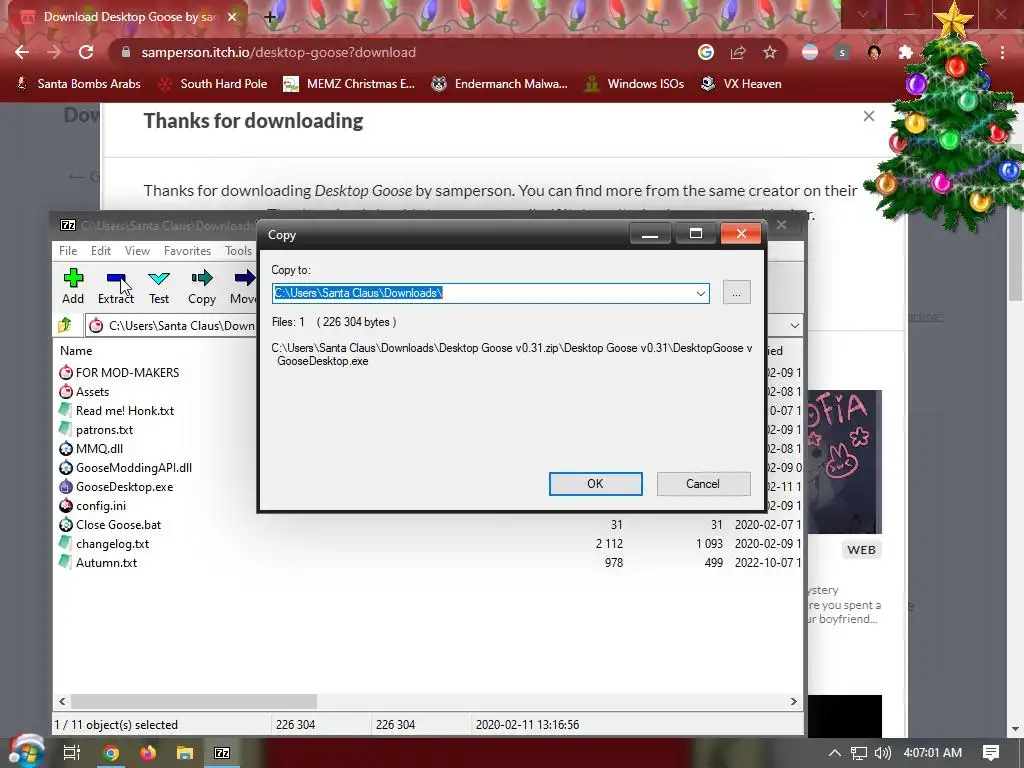The image size is (1024, 768).
Task: Reload the browser page
Action: click(86, 52)
